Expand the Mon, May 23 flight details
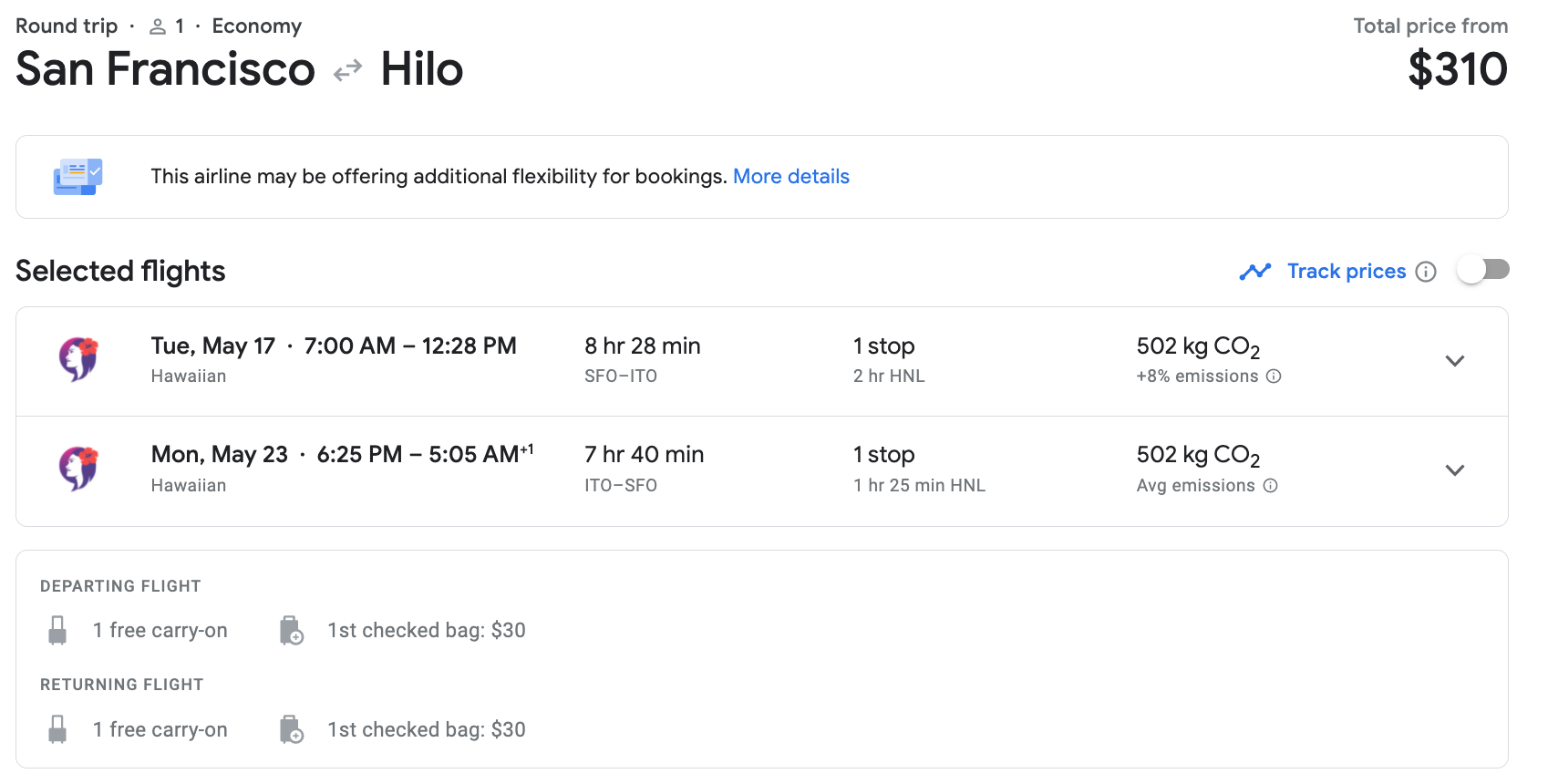Screen dimensions: 1548x784 (1455, 470)
